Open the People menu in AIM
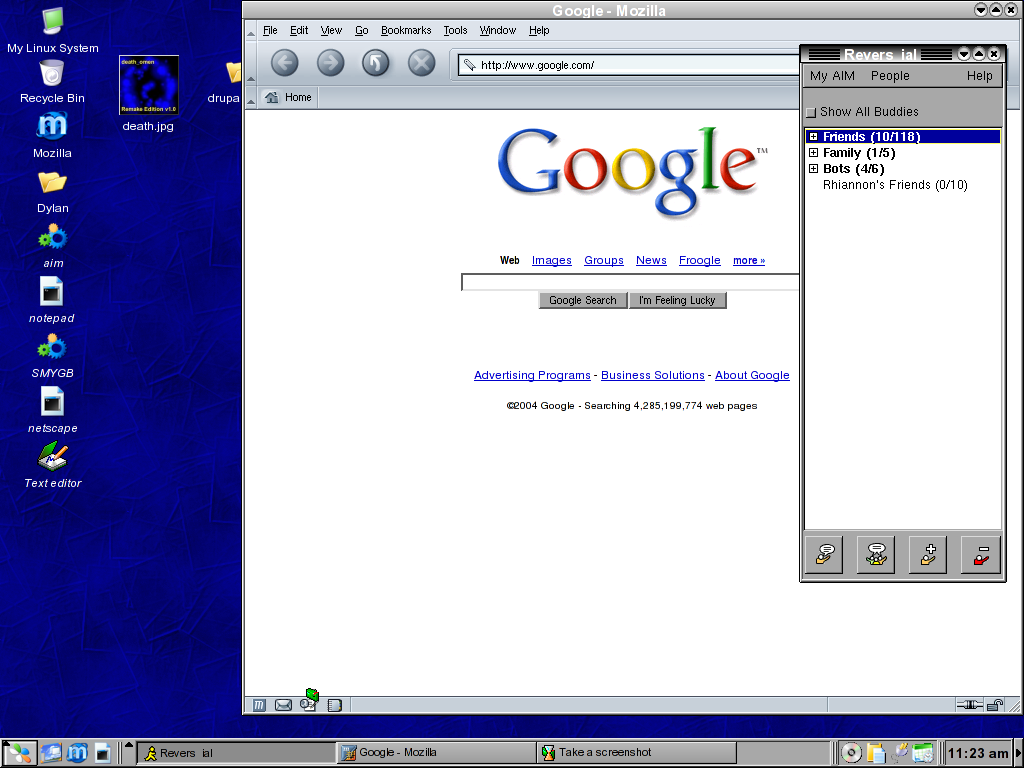Viewport: 1024px width, 768px height. pos(890,76)
